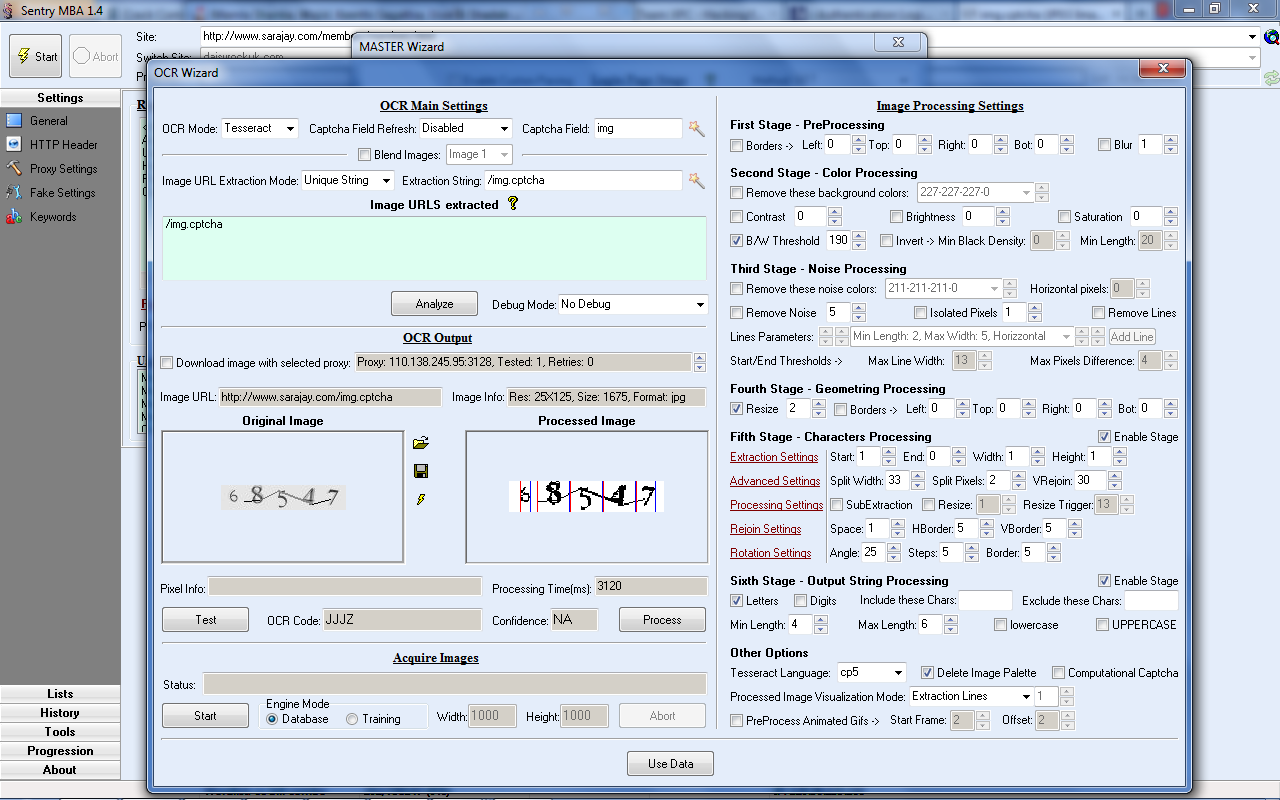The width and height of the screenshot is (1280, 800).
Task: Check the Digits checkbox
Action: [801, 601]
